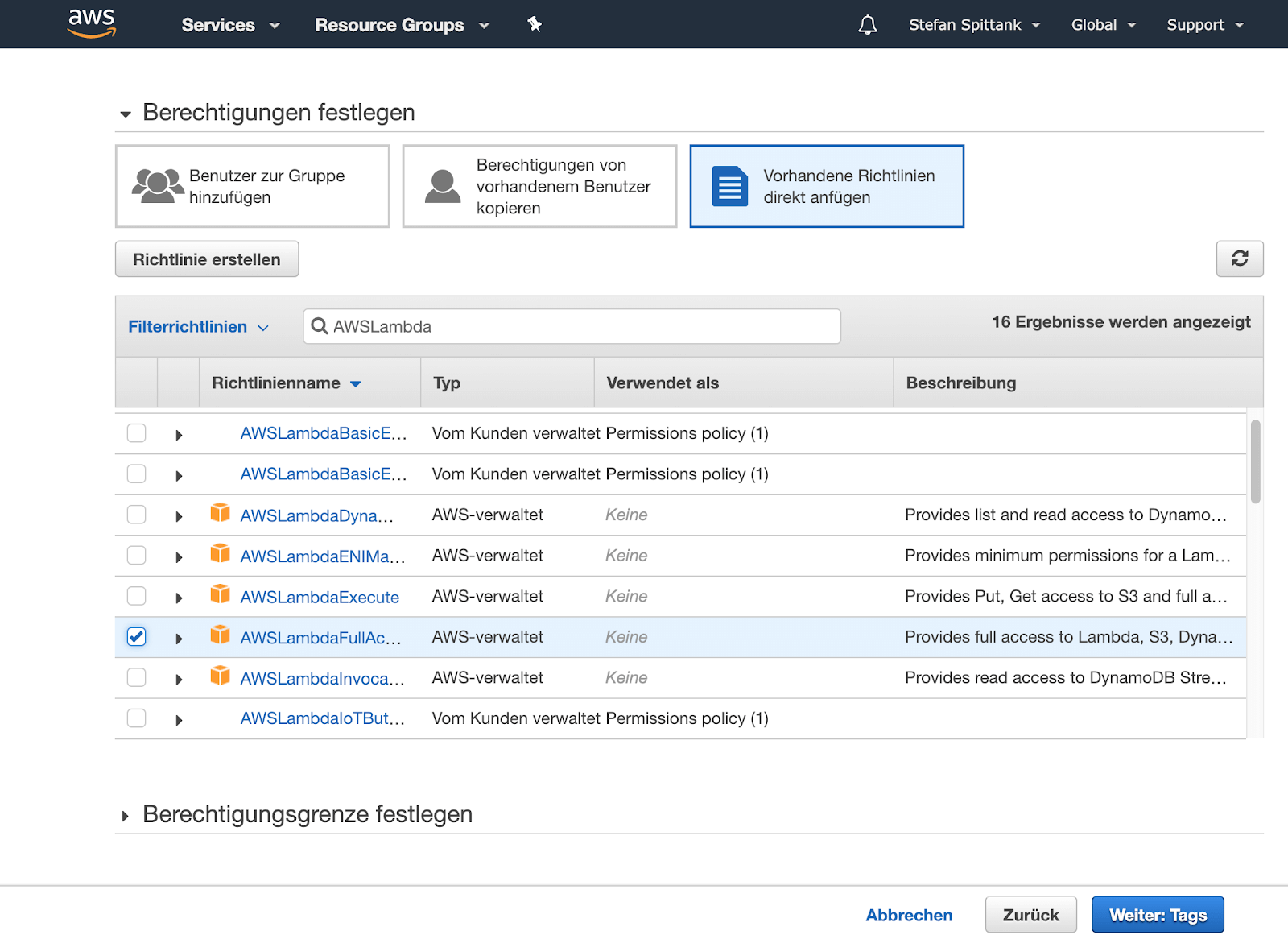
Task: Select the add user to group option
Action: click(252, 186)
